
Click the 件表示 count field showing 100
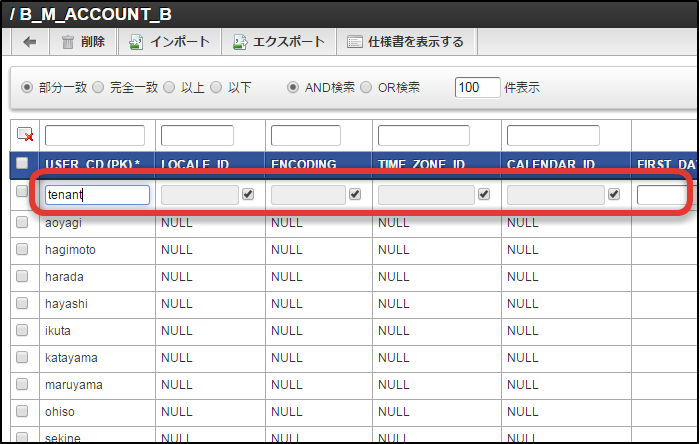[x=477, y=87]
